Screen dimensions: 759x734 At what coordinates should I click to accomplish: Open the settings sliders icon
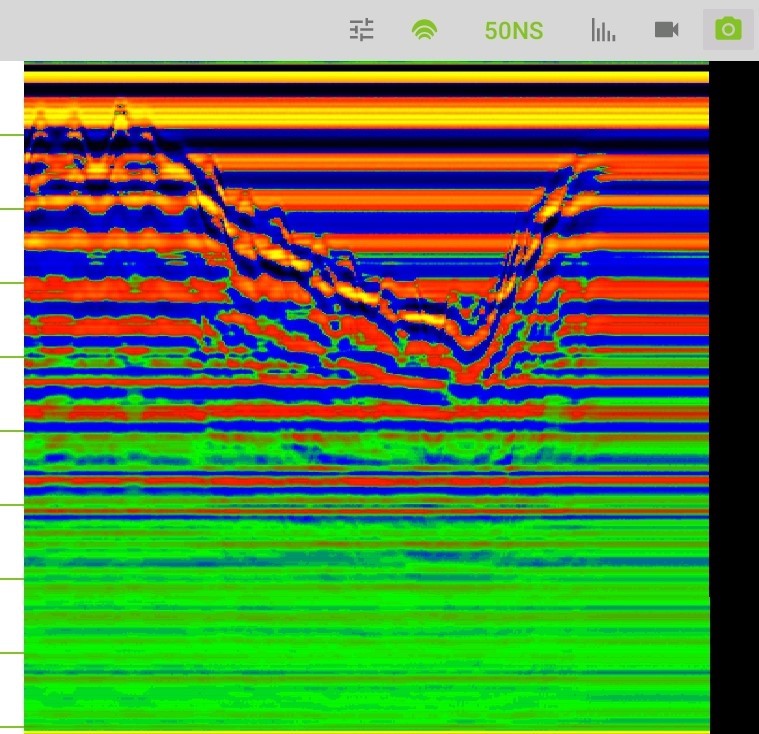[362, 30]
